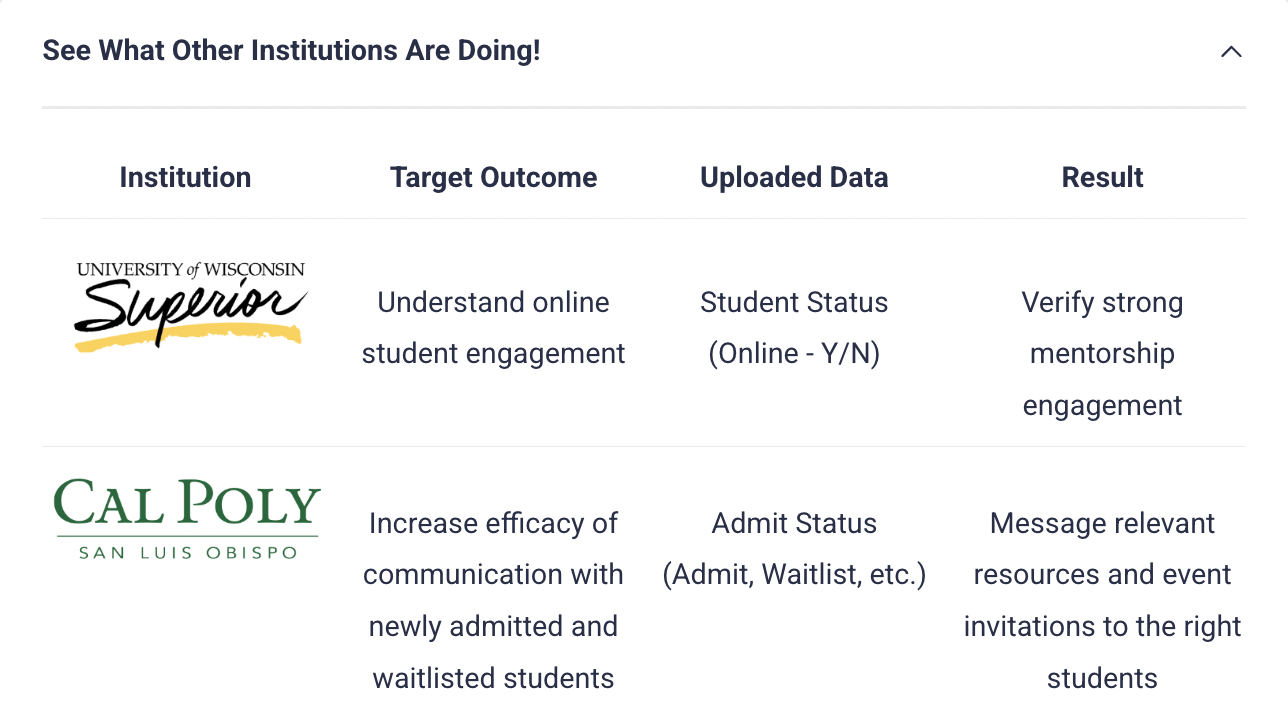
Task: Select the "Understand online student engagement" cell
Action: pos(493,328)
